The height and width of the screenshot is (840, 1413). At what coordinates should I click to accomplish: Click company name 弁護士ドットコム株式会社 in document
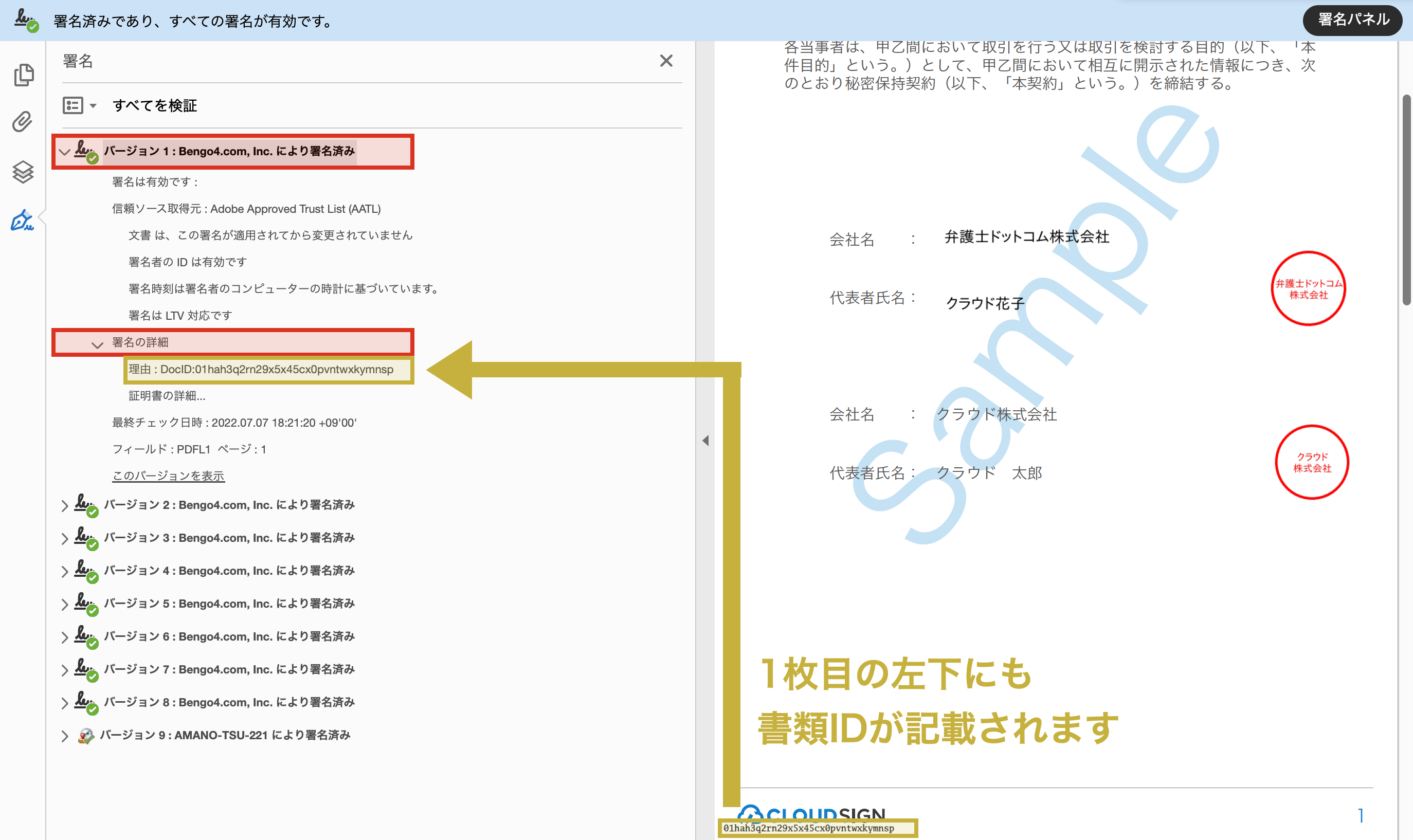(1026, 236)
